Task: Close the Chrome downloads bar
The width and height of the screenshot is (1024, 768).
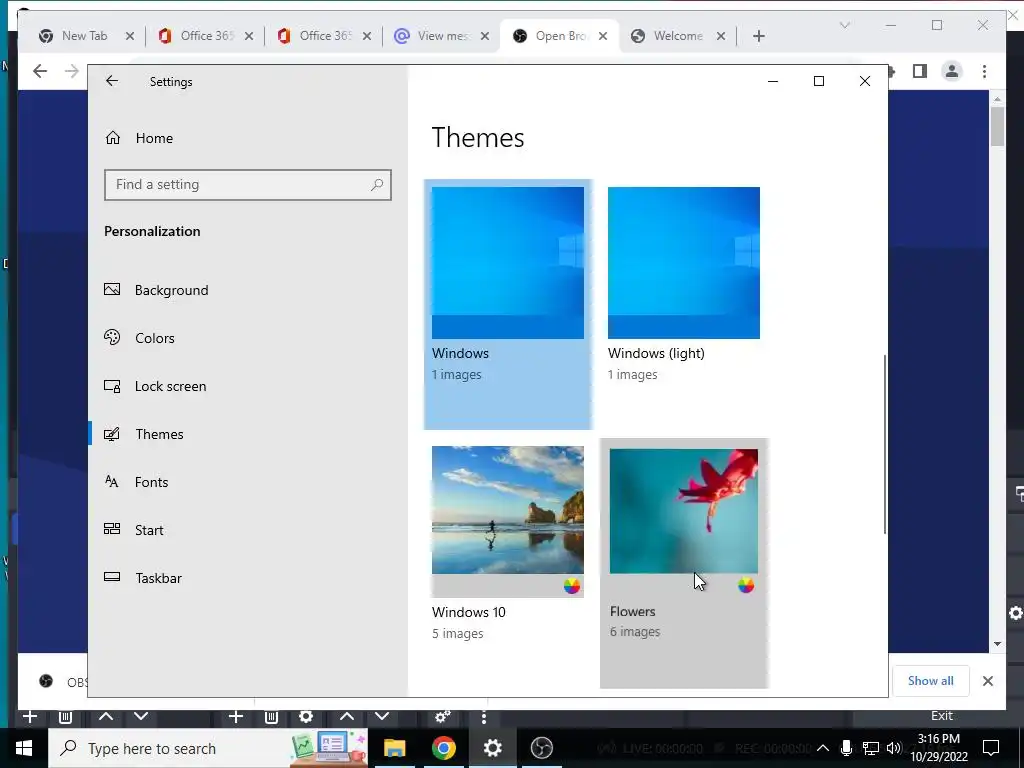Action: (x=987, y=680)
